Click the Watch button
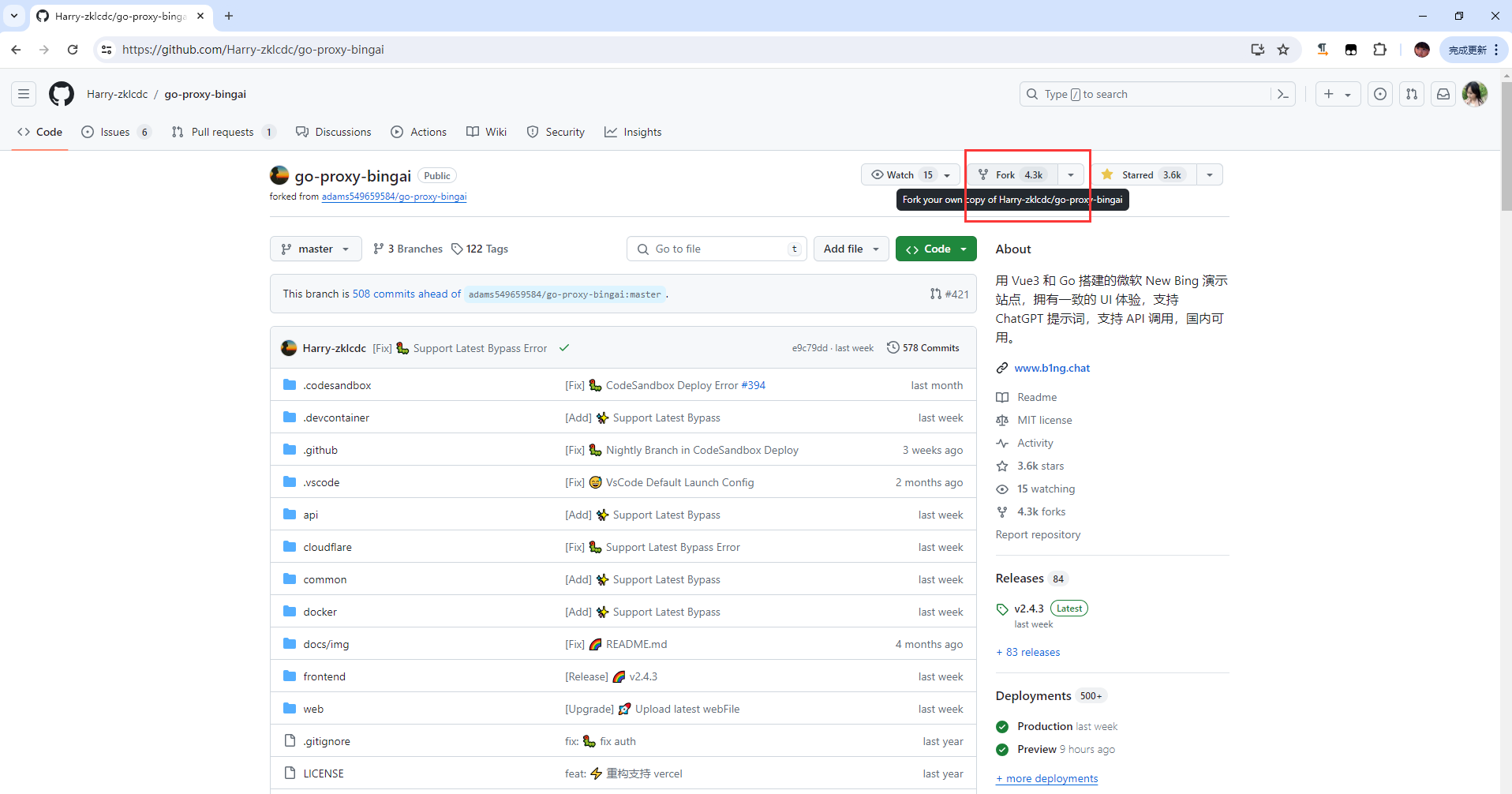Viewport: 1512px width, 794px height. 911,174
